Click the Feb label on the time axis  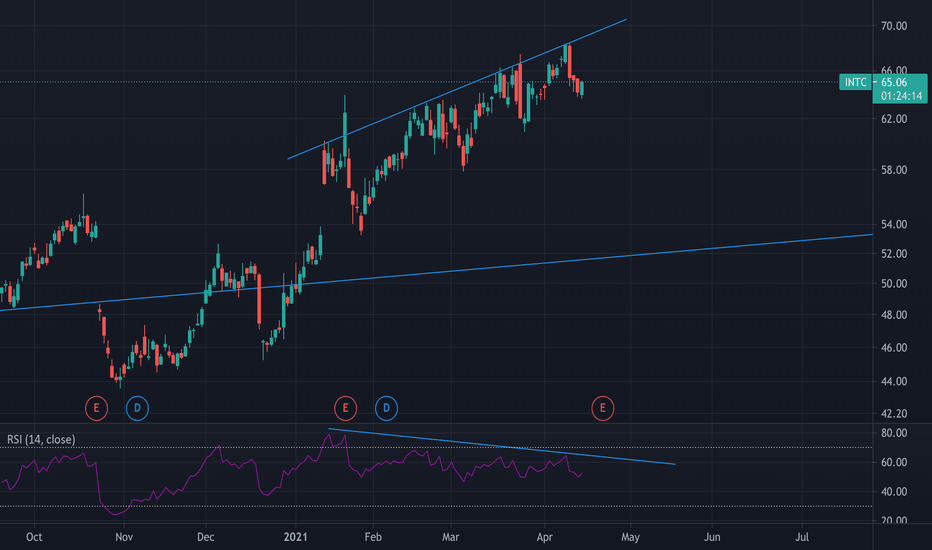tap(373, 537)
